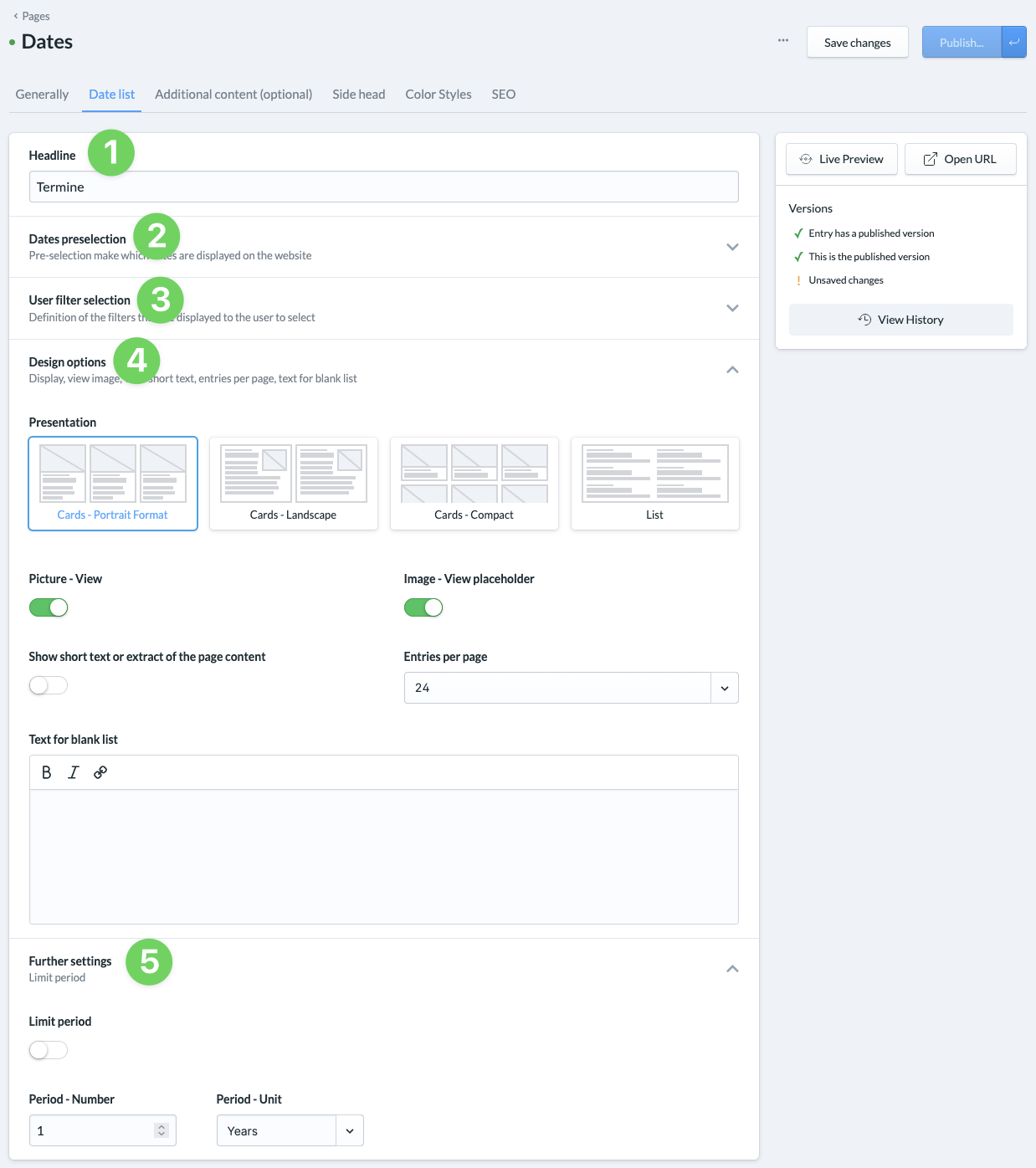Select Cards - Portrait Format presentation

113,484
